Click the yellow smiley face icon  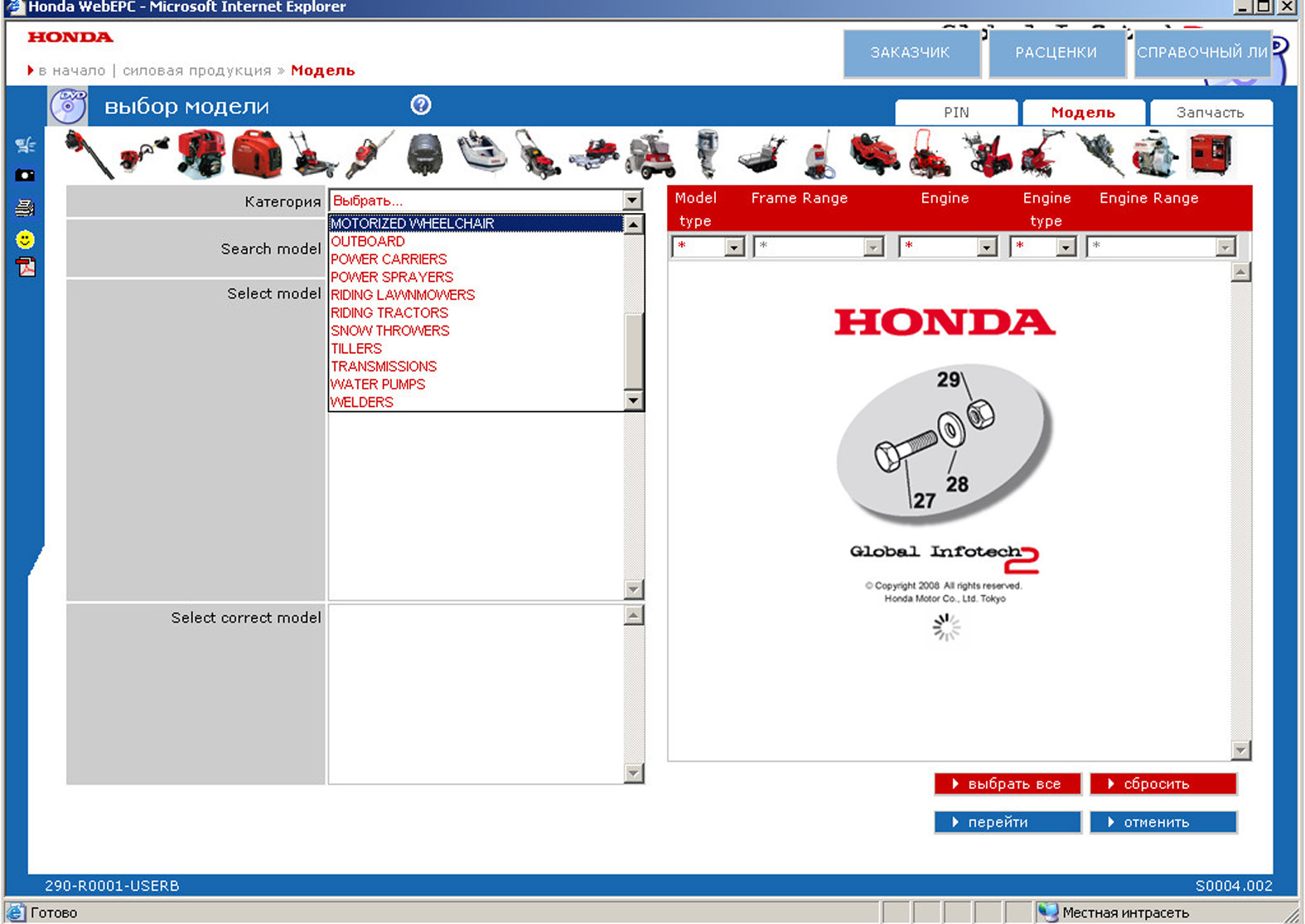pyautogui.click(x=25, y=239)
